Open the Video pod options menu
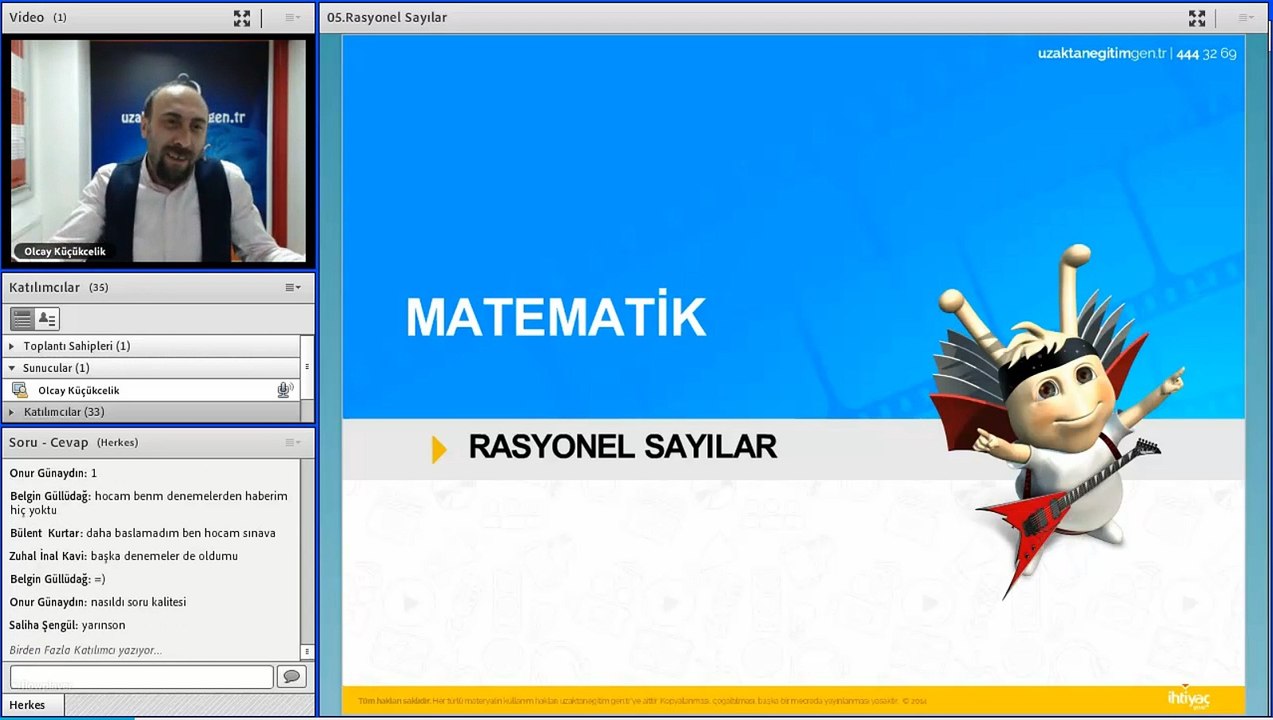This screenshot has height=720, width=1273. [292, 18]
